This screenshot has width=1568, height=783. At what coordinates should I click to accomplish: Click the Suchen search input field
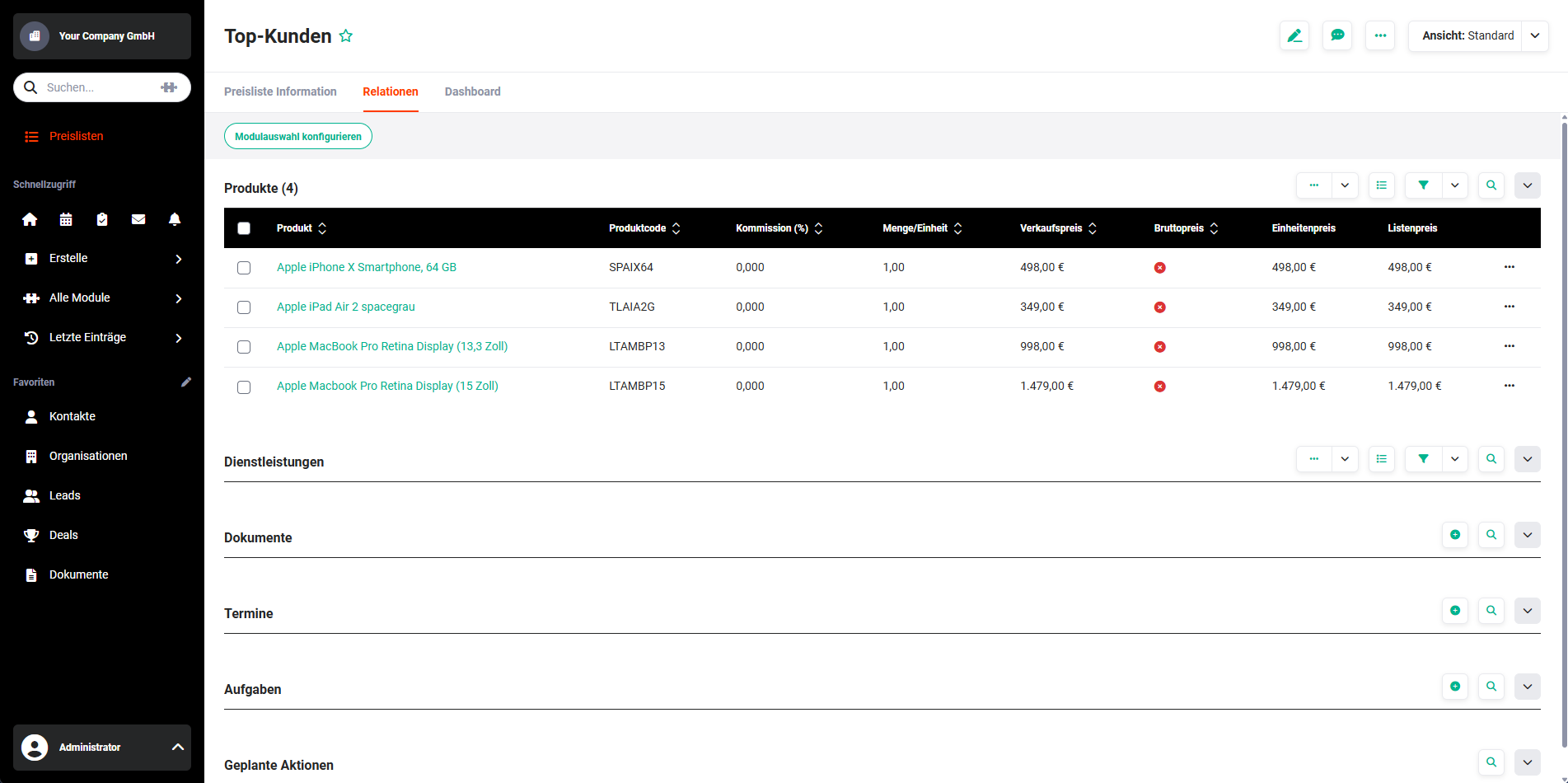click(101, 87)
